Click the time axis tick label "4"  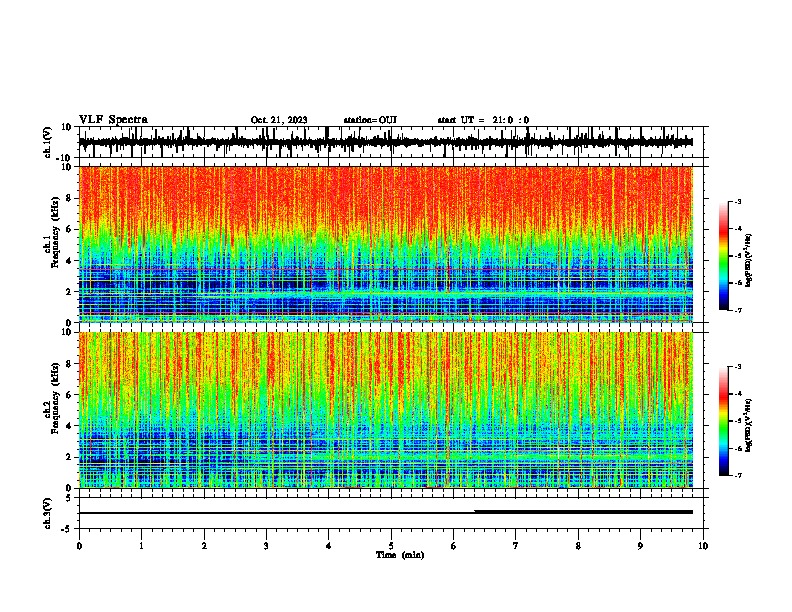click(329, 546)
